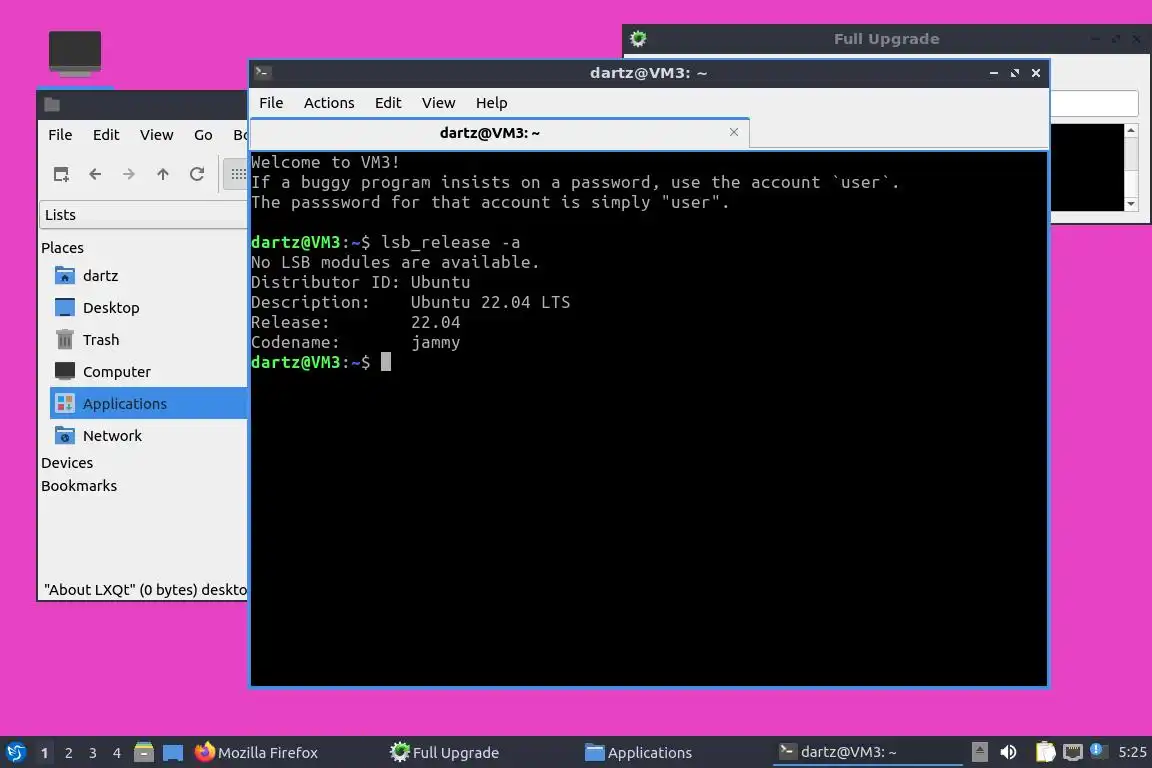The image size is (1152, 768).
Task: Open the removable media eject tray icon
Action: click(979, 752)
